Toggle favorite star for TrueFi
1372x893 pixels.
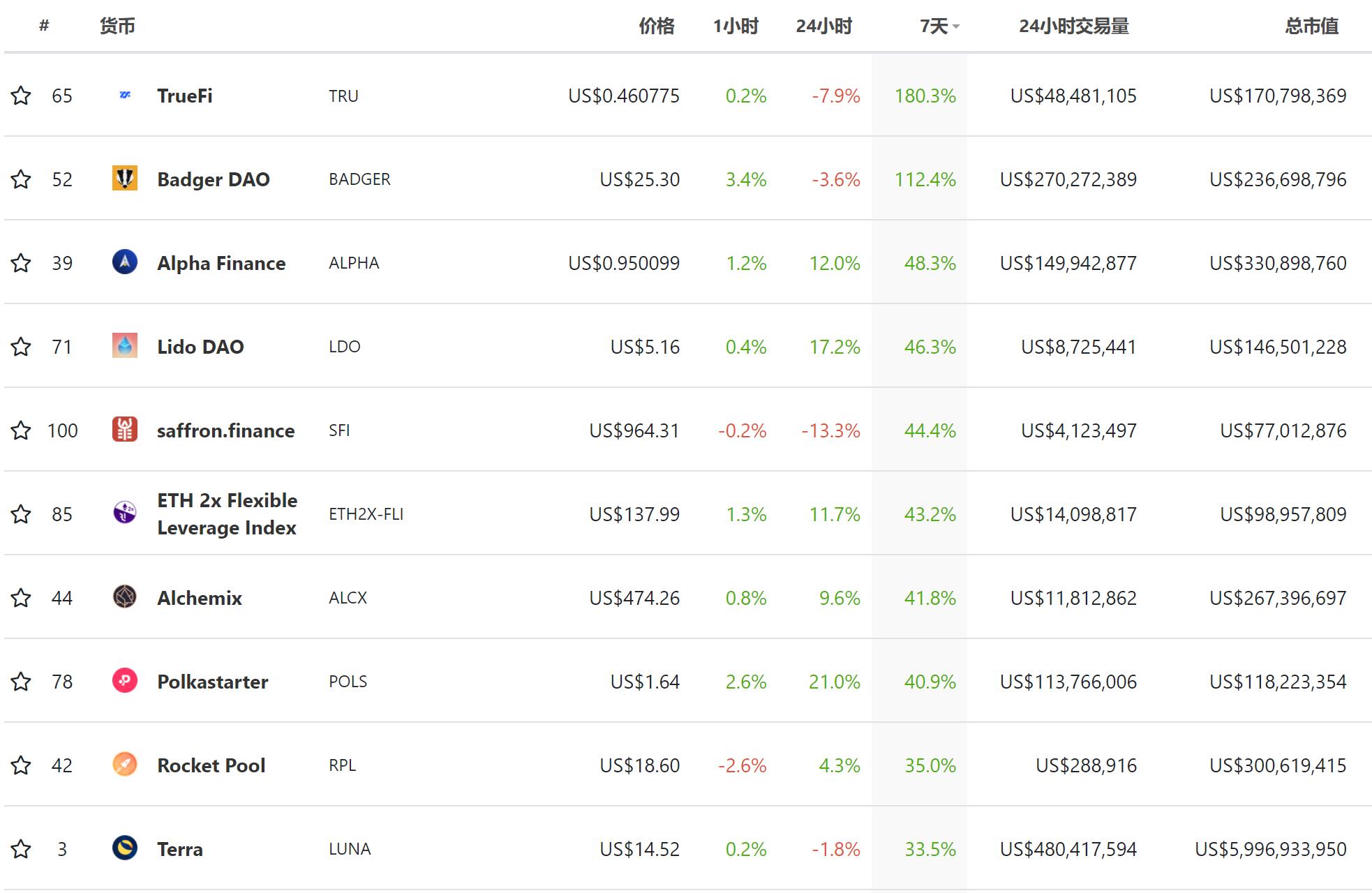[x=21, y=96]
